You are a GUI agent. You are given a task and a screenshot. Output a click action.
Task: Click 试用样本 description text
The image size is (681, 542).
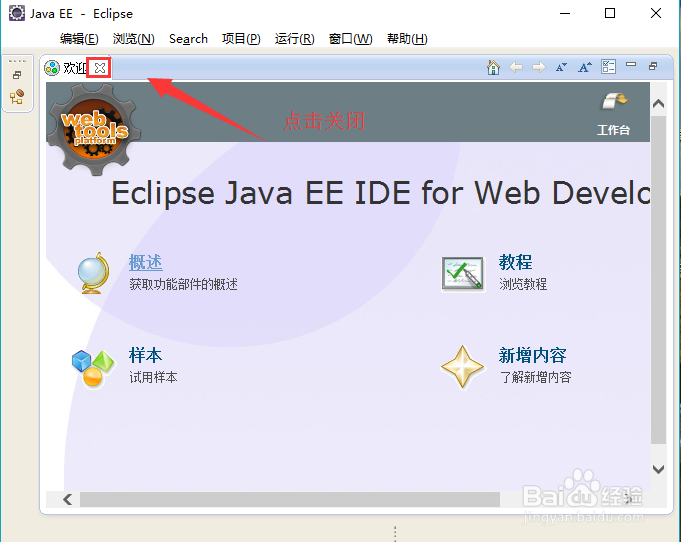[153, 377]
